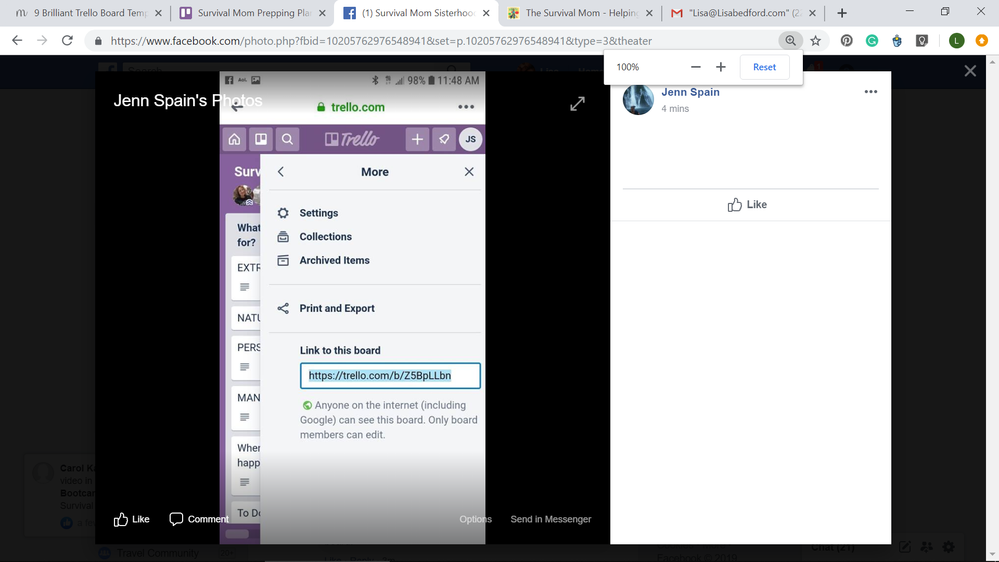Click the zoom magnifier icon in address bar
Screen dimensions: 999x562
point(790,40)
